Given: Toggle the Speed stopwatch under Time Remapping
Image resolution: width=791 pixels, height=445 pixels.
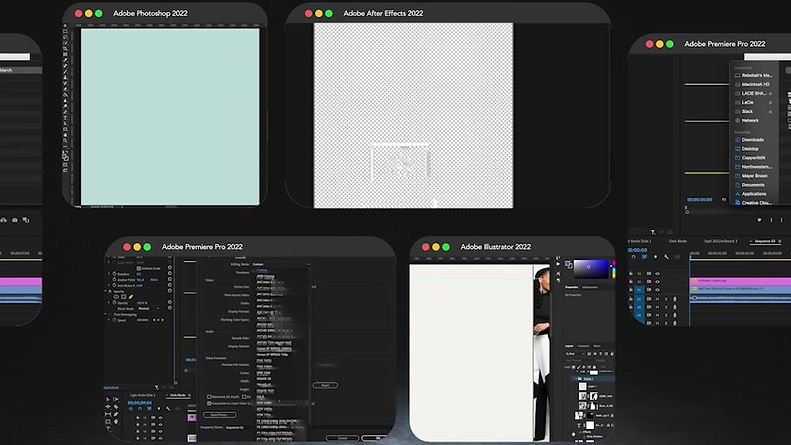Looking at the screenshot, I should [114, 320].
